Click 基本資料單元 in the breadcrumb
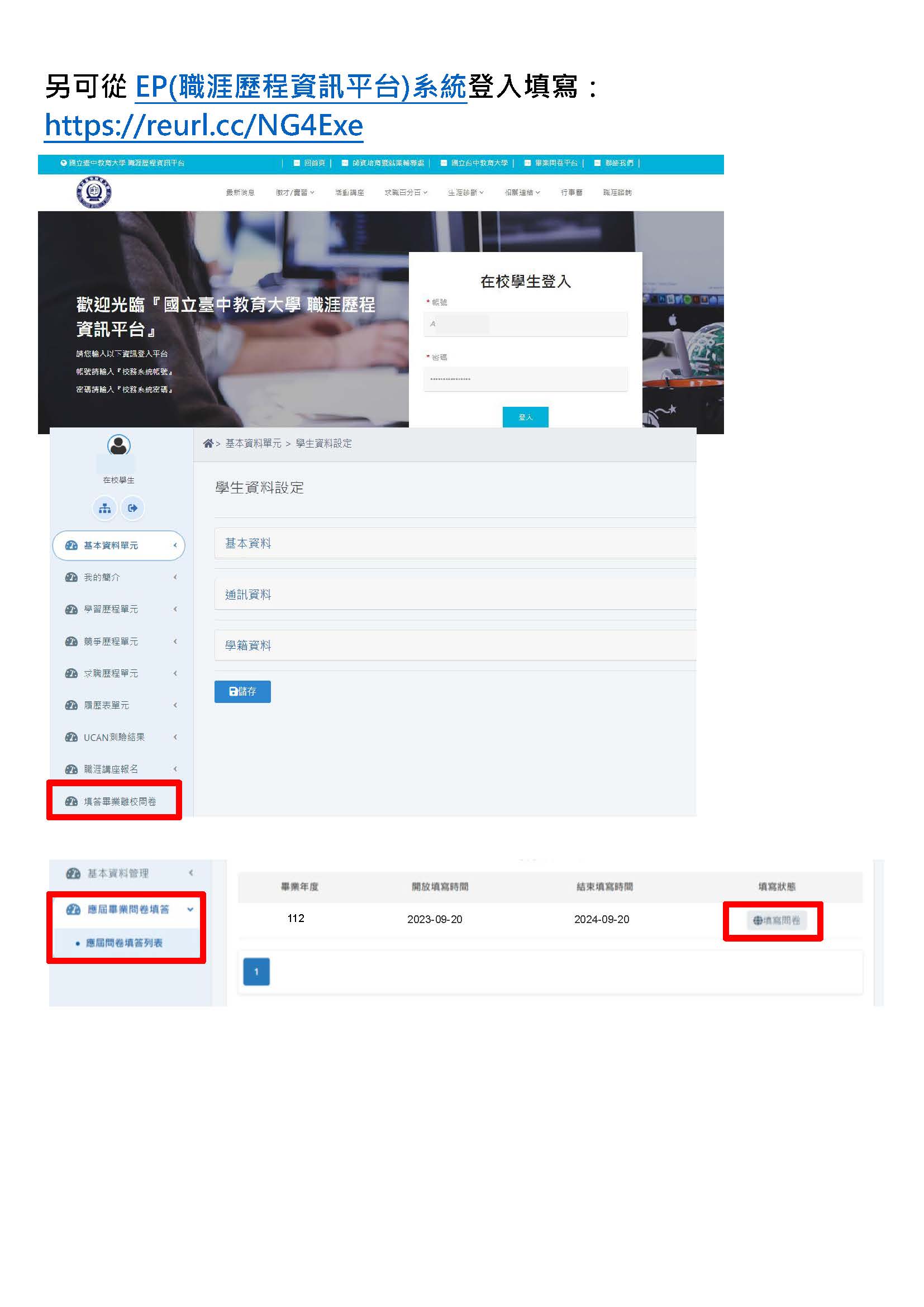Image resolution: width=924 pixels, height=1307 pixels. point(253,444)
